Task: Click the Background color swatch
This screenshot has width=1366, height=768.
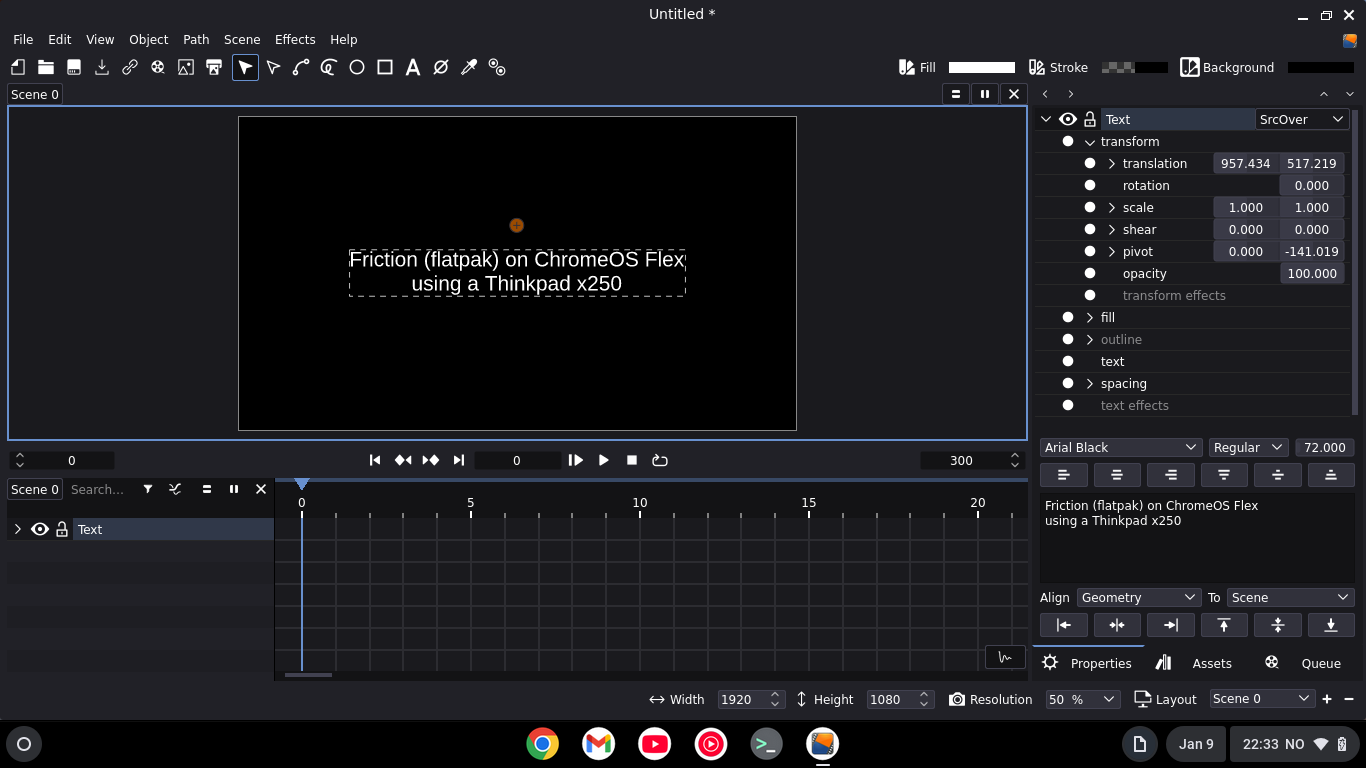Action: click(x=1321, y=67)
